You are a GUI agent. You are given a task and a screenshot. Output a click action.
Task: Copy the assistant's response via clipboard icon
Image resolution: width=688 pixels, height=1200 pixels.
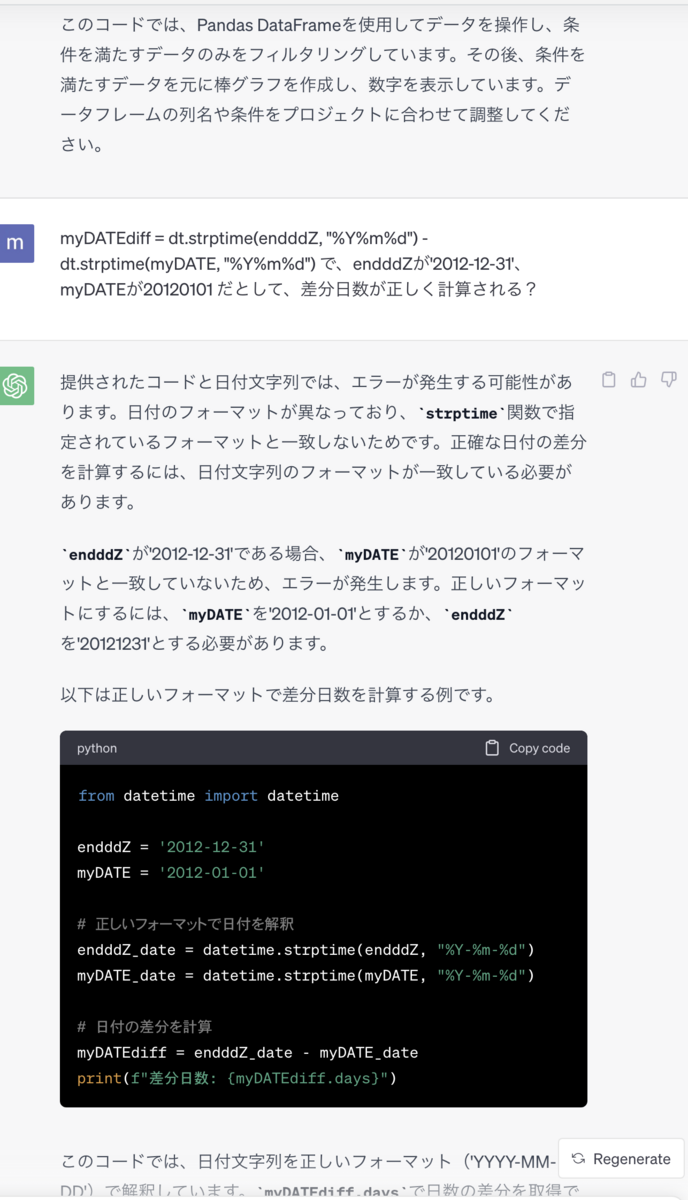[608, 380]
